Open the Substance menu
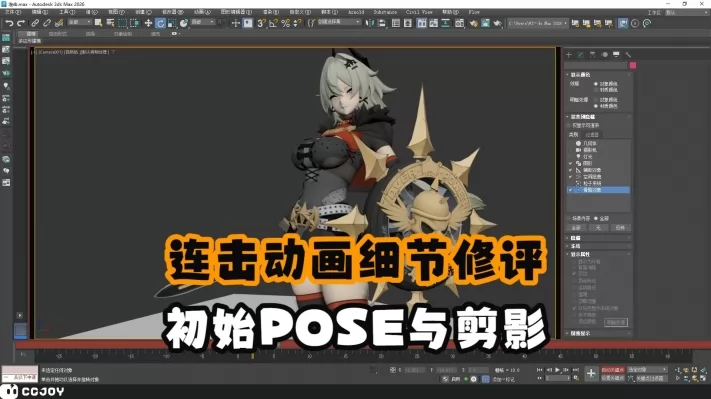 coord(385,12)
